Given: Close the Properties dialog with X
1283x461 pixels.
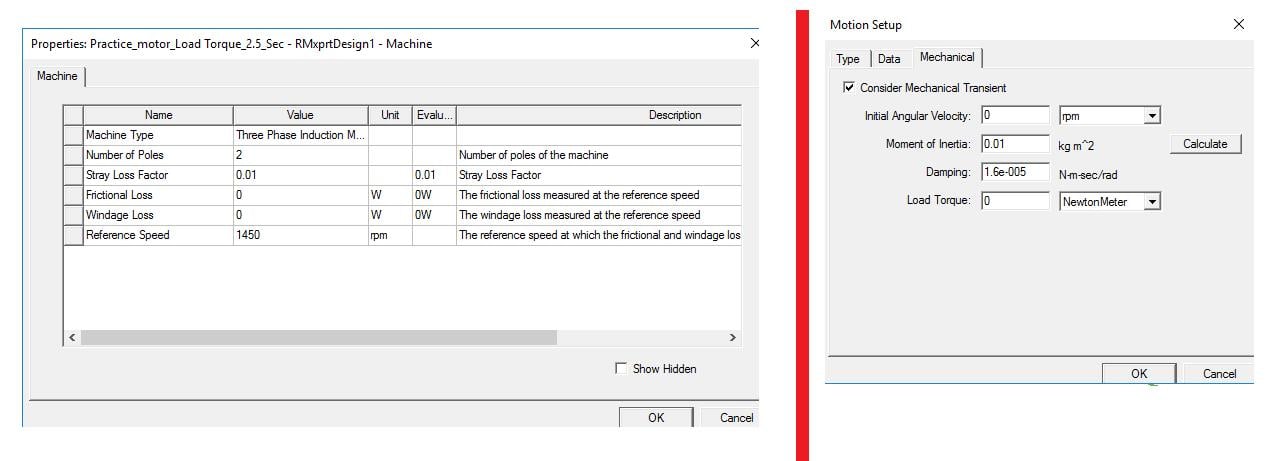Looking at the screenshot, I should (754, 44).
